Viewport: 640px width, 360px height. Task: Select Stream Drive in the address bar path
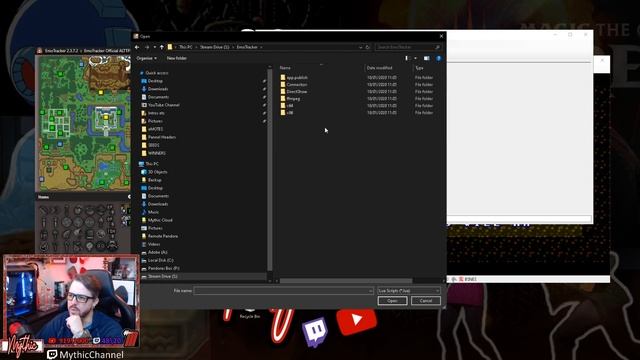tap(214, 47)
